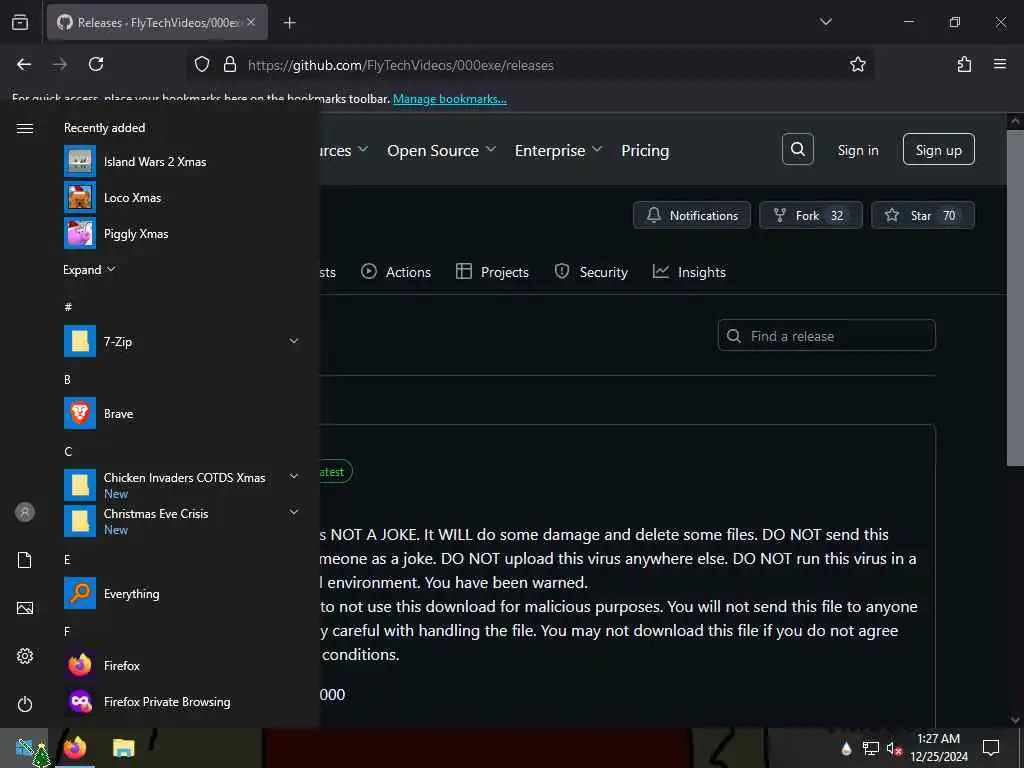This screenshot has width=1024, height=768.
Task: Star the 000exe repository
Action: click(923, 216)
